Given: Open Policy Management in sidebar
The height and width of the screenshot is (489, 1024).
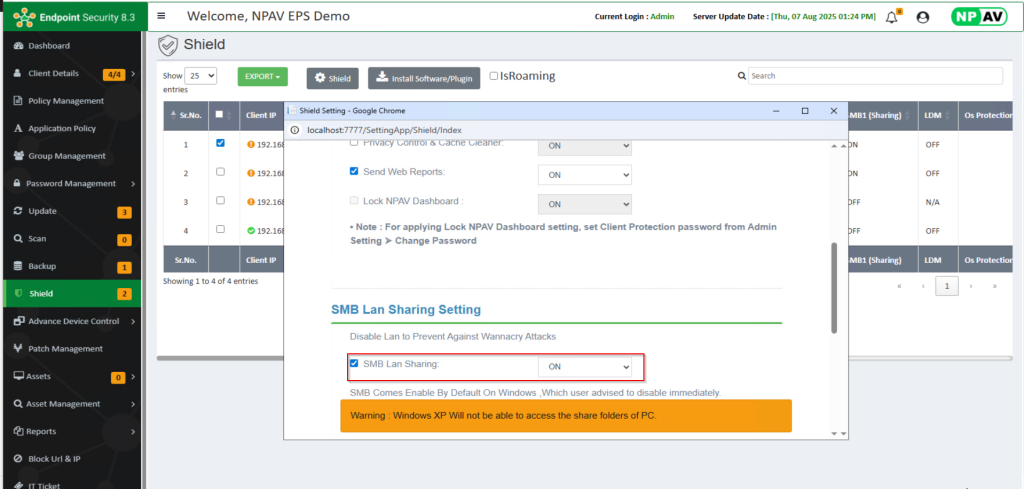Looking at the screenshot, I should click(65, 101).
